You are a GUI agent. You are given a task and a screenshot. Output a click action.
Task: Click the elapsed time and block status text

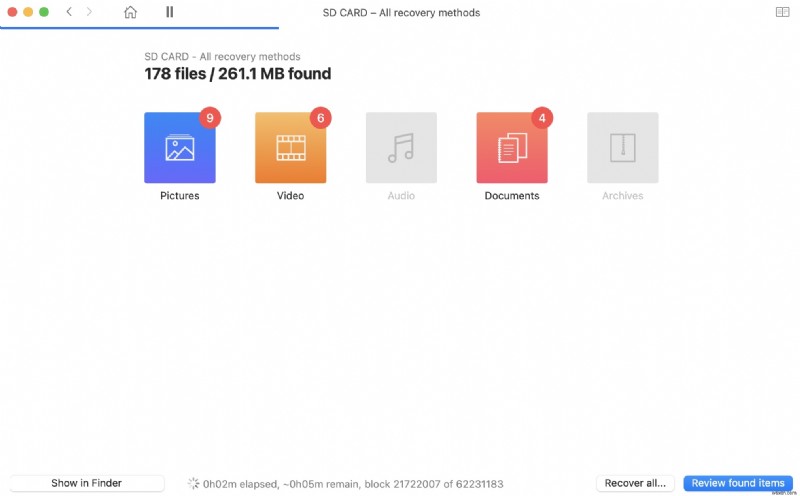click(353, 483)
